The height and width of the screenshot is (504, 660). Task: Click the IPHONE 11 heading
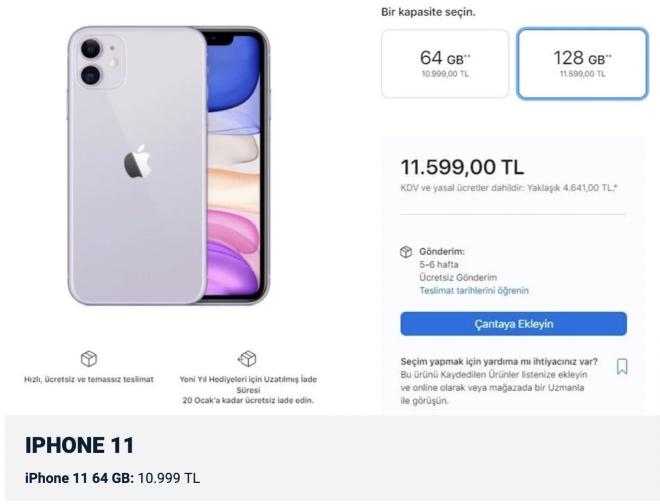pos(79,446)
